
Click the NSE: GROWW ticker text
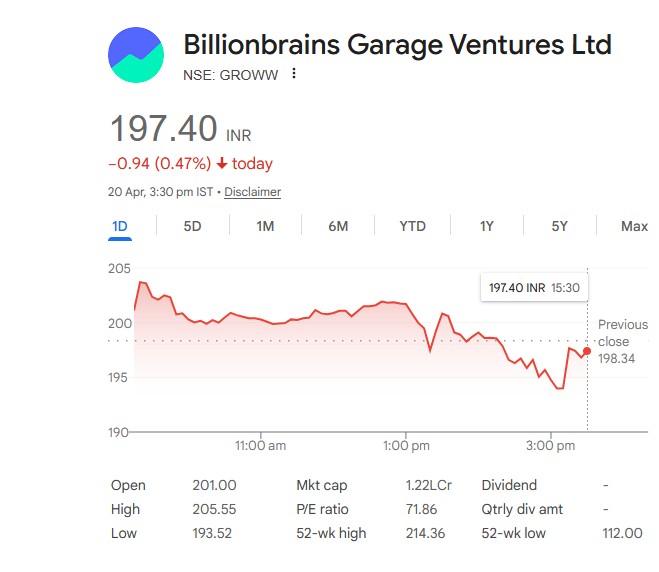(x=228, y=73)
